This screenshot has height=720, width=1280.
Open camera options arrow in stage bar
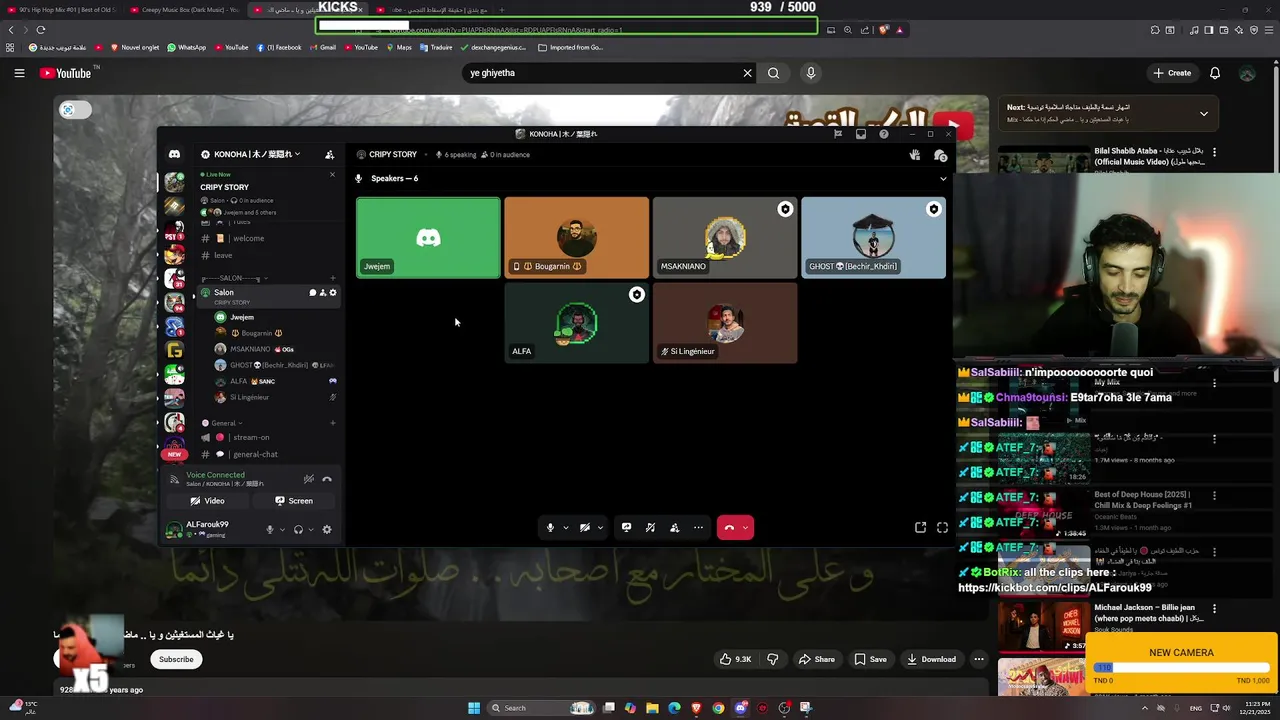click(600, 527)
